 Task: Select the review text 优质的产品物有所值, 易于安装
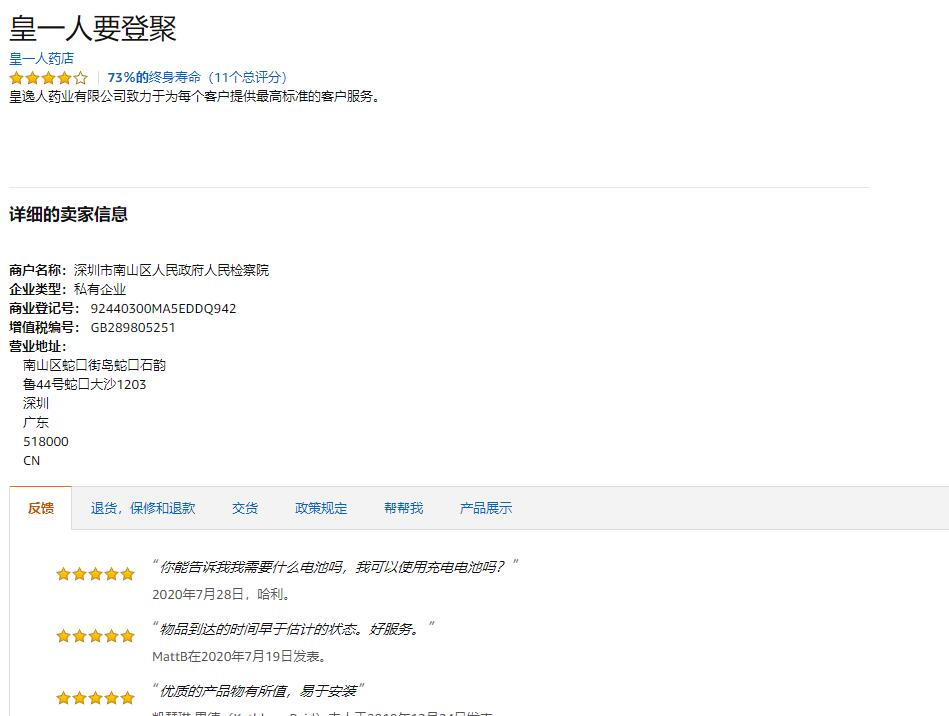258,691
